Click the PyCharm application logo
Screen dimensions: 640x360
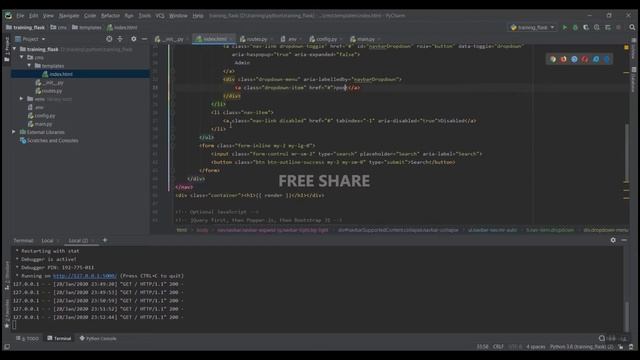pos(8,16)
